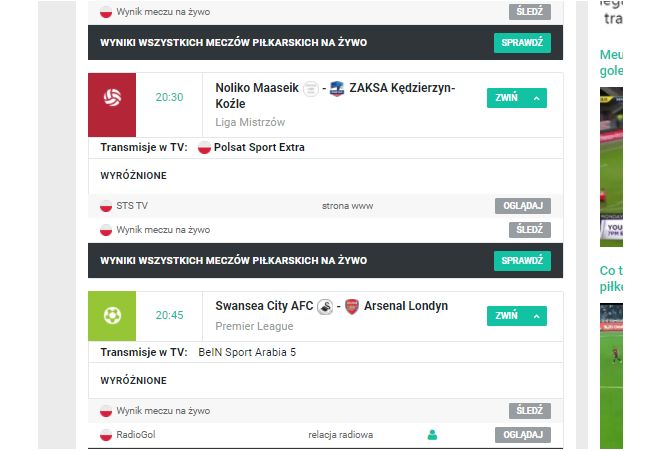The height and width of the screenshot is (451, 655).
Task: Click the volleyball sport icon
Action: pyautogui.click(x=112, y=98)
